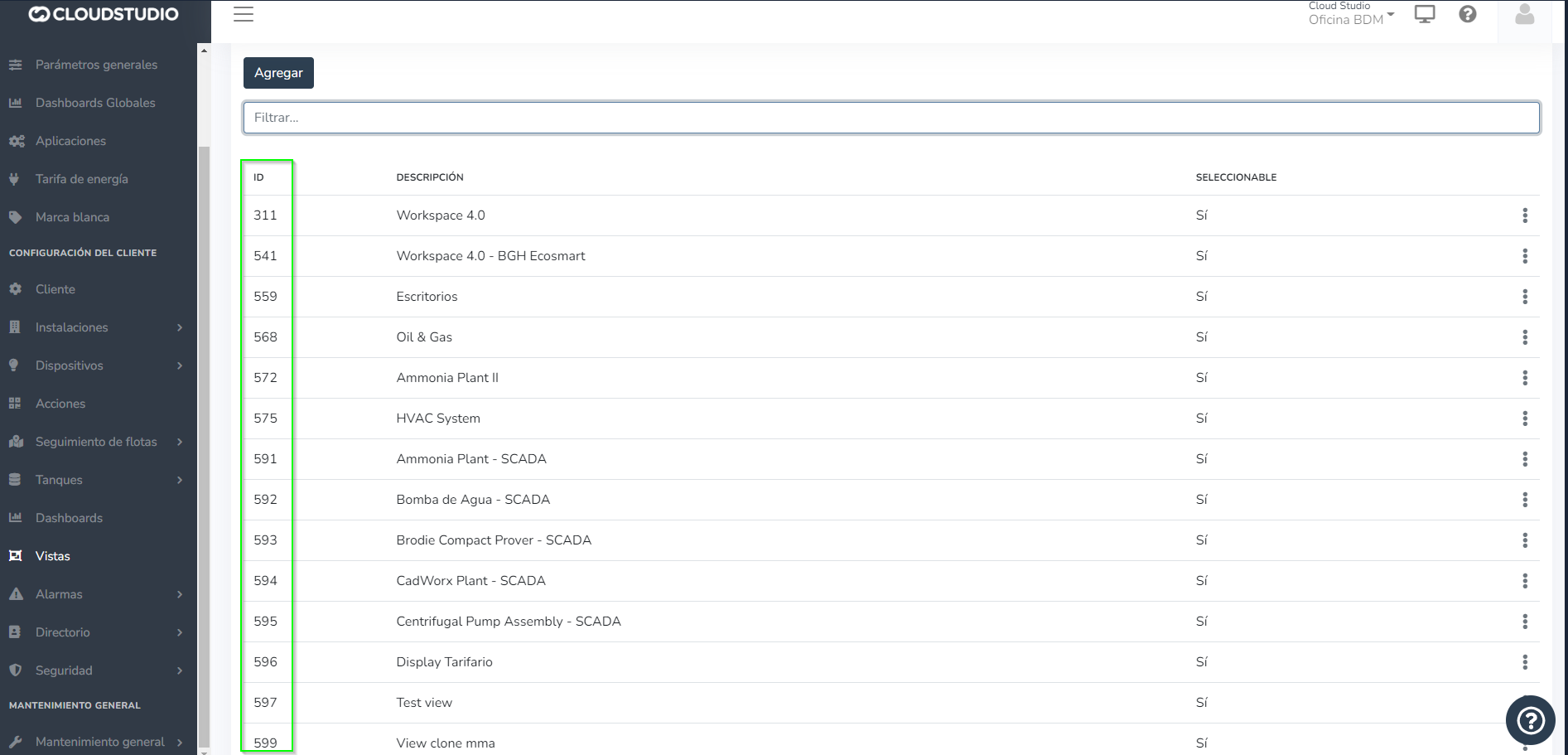The image size is (1568, 755).
Task: Click the help question mark in header
Action: click(1467, 14)
